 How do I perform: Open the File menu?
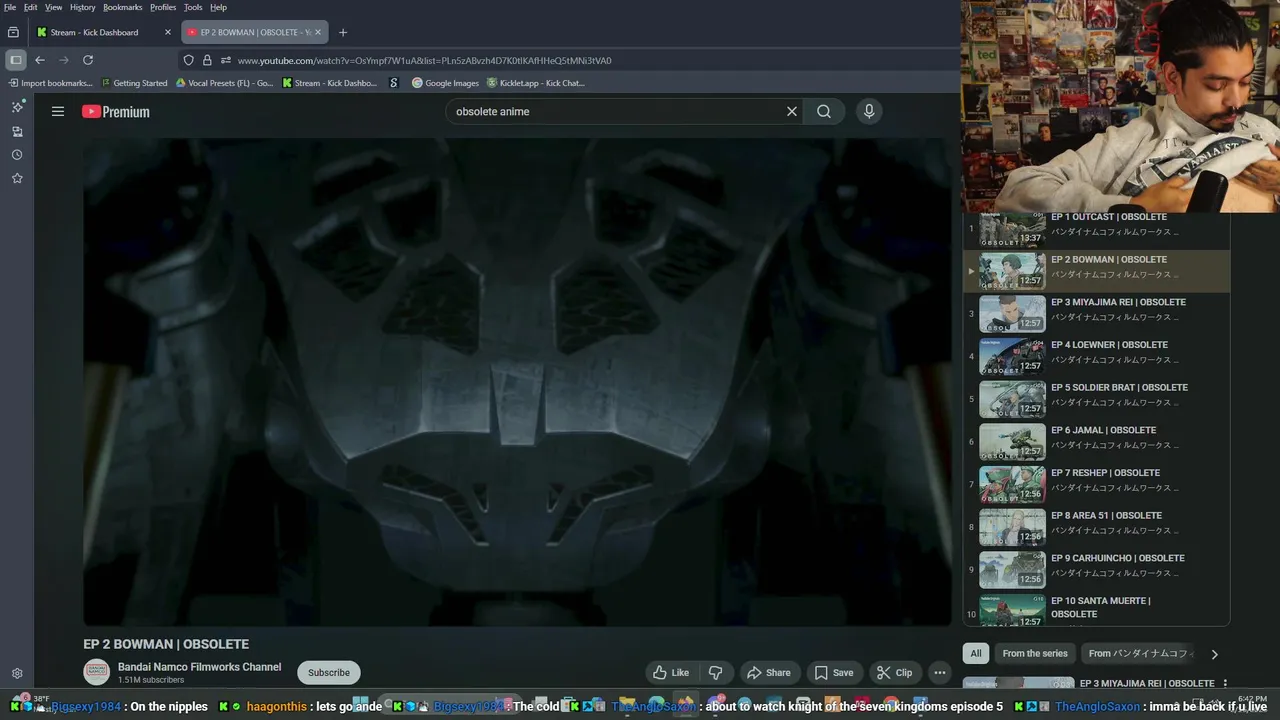point(9,7)
